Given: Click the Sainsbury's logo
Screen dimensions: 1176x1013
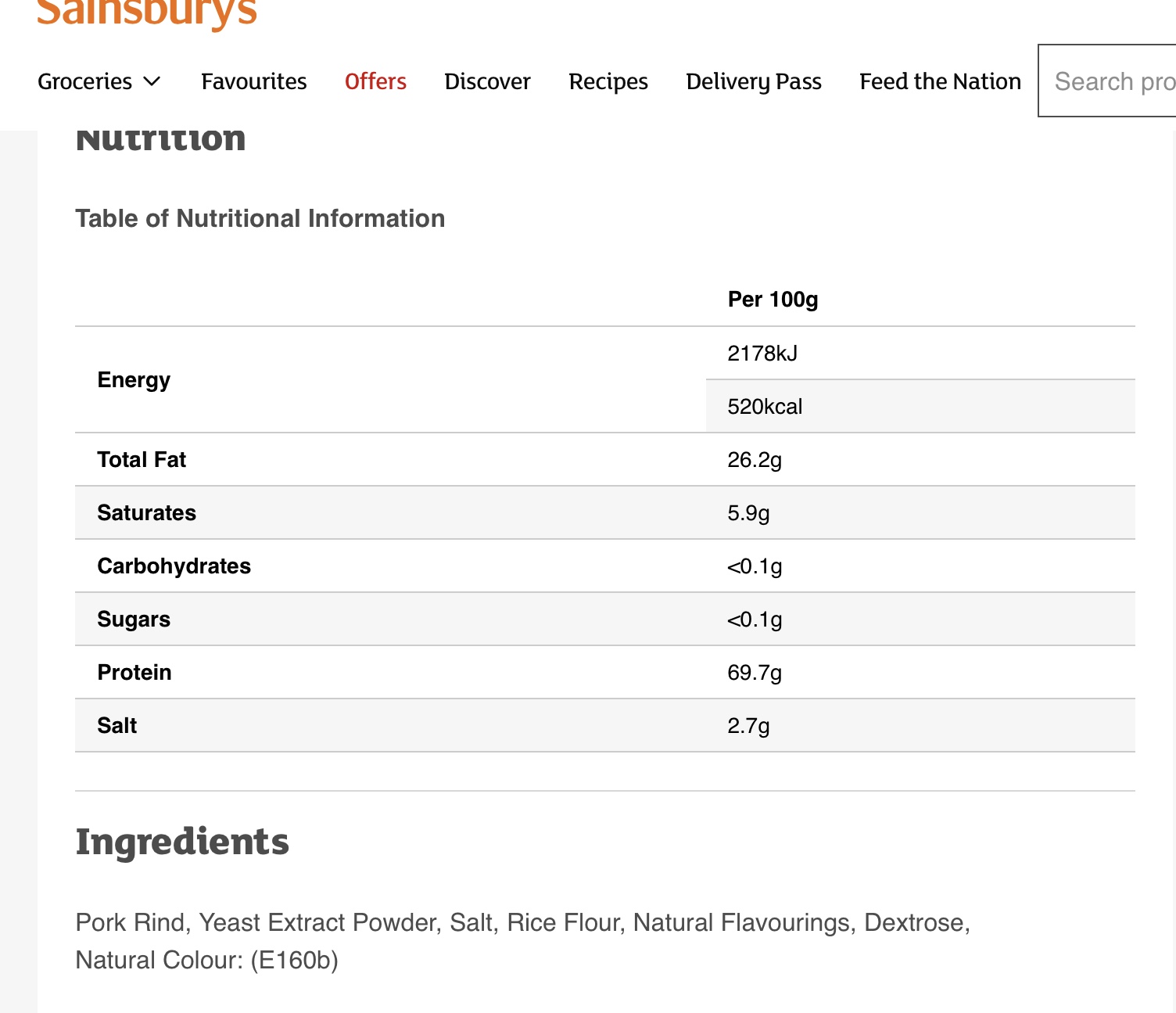Looking at the screenshot, I should click(147, 13).
